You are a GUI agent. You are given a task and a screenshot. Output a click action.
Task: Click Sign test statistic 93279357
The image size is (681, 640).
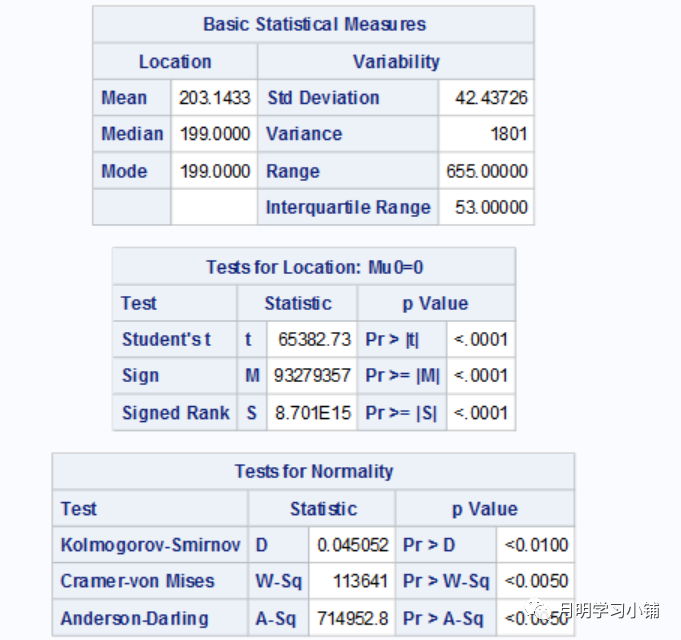tap(312, 376)
